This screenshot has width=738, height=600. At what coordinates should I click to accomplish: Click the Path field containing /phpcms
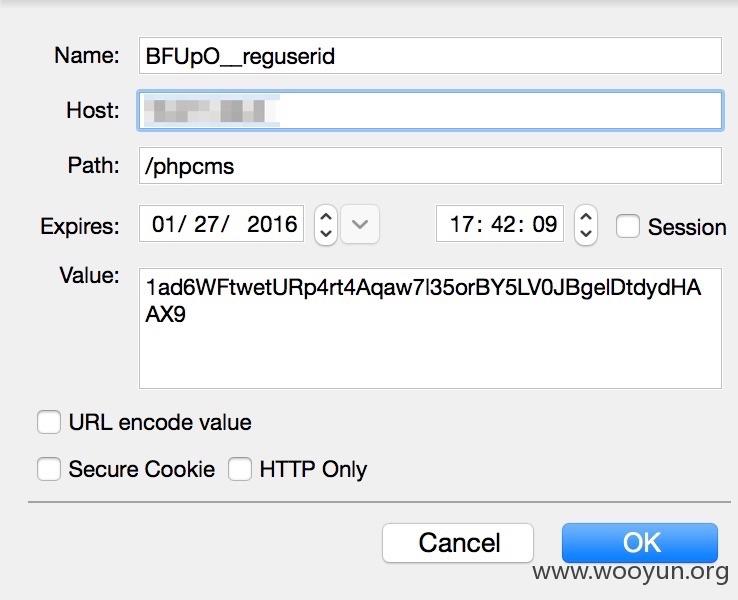point(430,166)
